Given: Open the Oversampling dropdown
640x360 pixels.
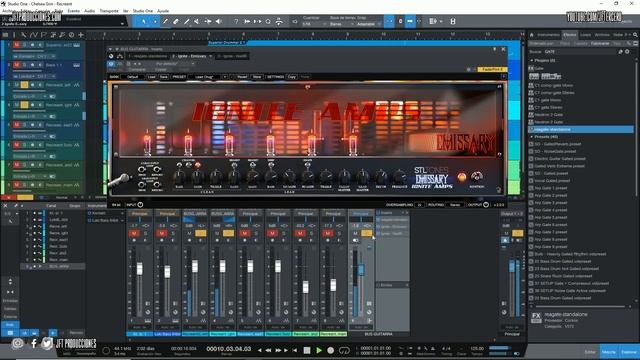Looking at the screenshot, I should click(x=420, y=205).
